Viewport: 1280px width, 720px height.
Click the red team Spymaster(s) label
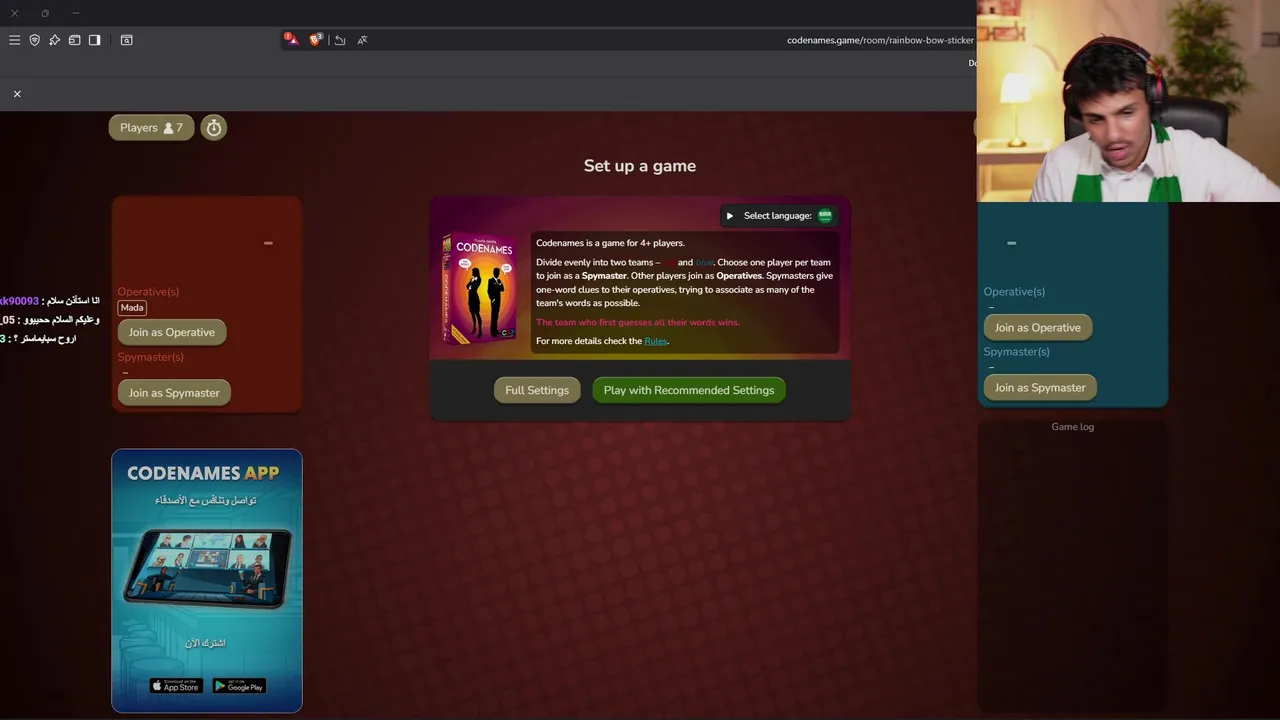coord(151,357)
